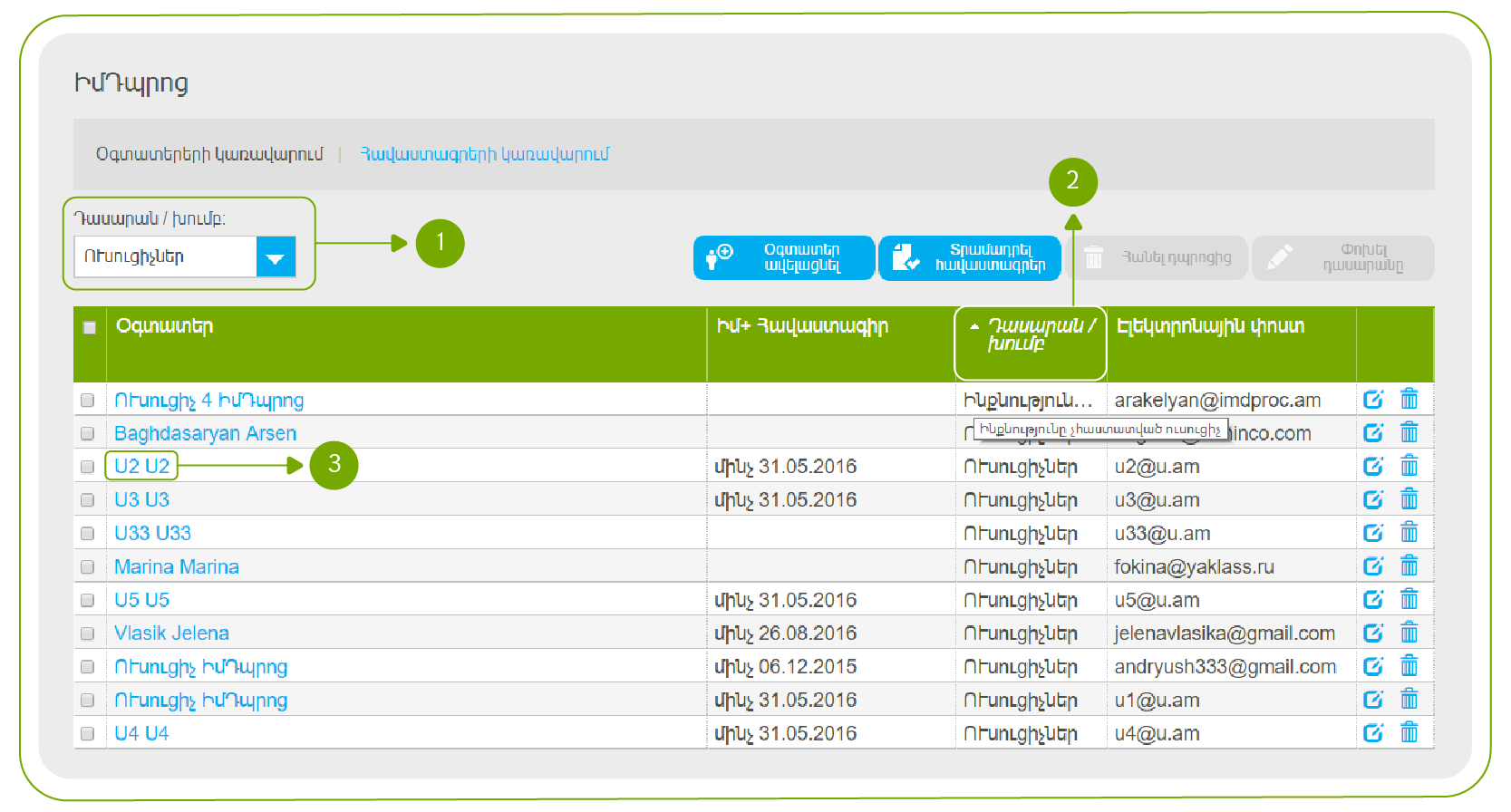
Task: Select Օգտատերերի կառավարում tab
Action: pos(209,154)
